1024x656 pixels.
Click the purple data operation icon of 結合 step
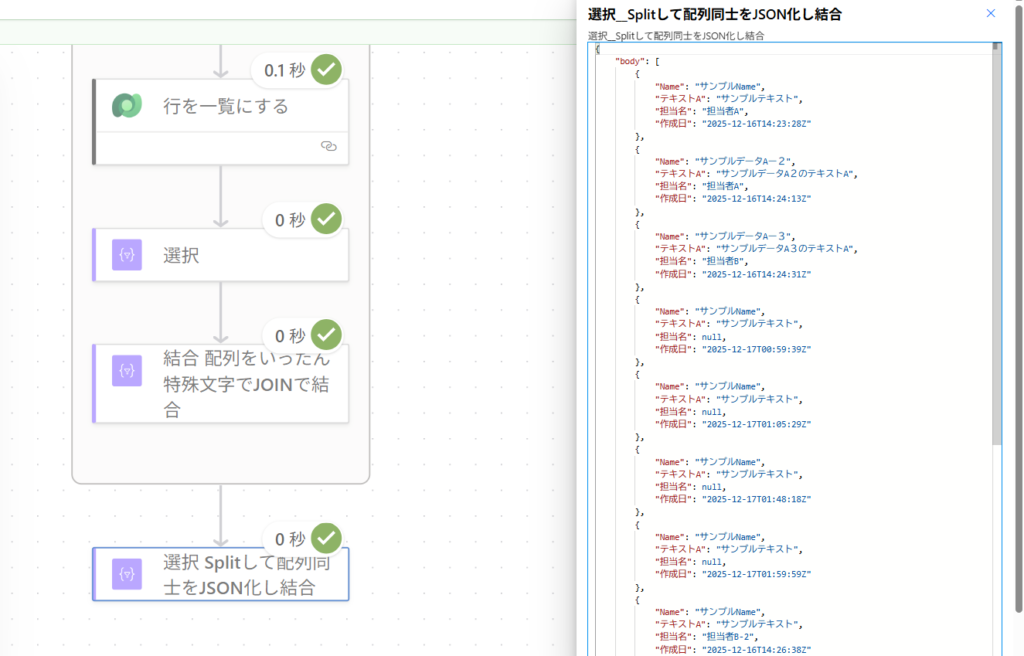[127, 370]
